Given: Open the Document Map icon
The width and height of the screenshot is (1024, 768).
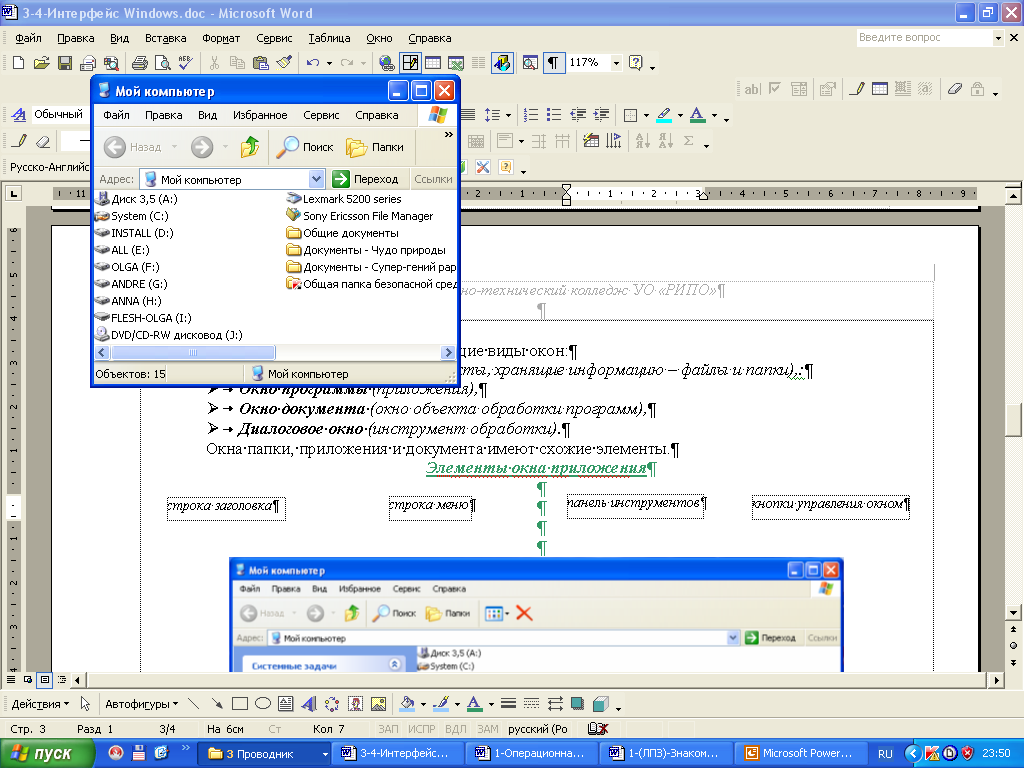Looking at the screenshot, I should tap(530, 63).
